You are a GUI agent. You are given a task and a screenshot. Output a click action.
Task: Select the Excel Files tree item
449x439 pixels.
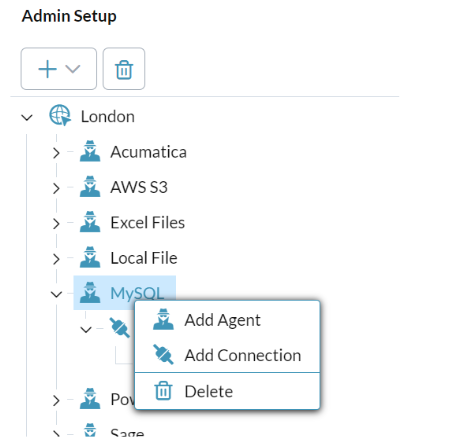click(147, 222)
